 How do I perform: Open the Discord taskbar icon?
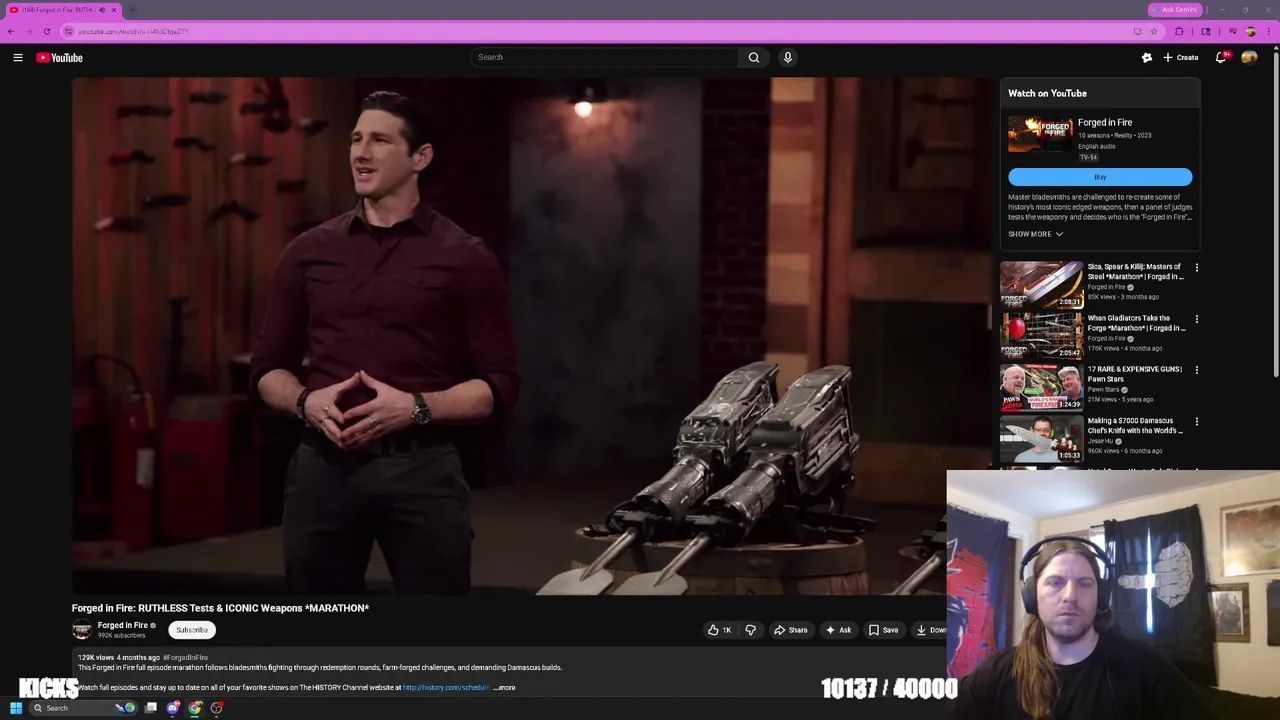(173, 708)
